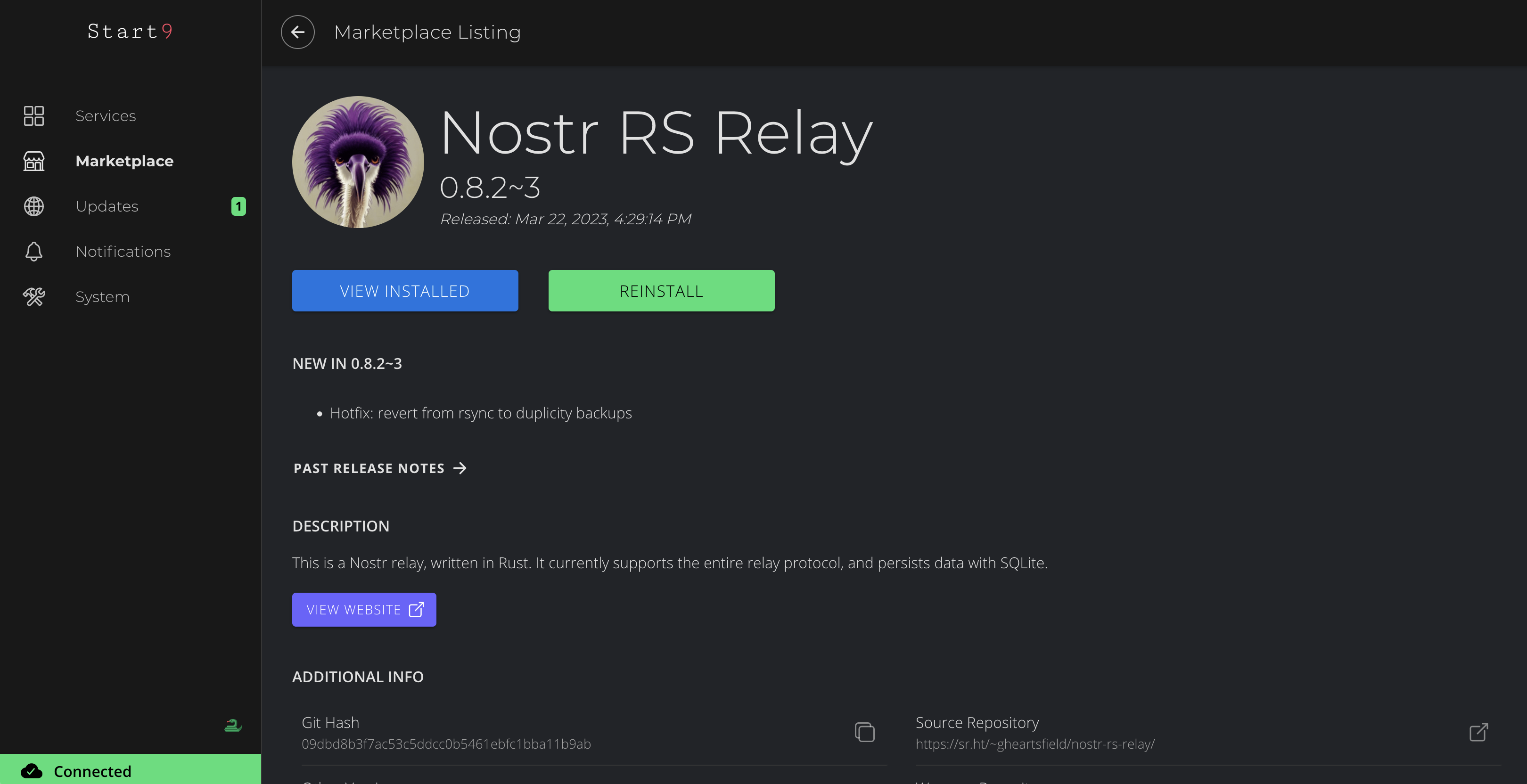Image resolution: width=1527 pixels, height=784 pixels.
Task: Click the VIEW INSTALLED button
Action: click(x=405, y=290)
